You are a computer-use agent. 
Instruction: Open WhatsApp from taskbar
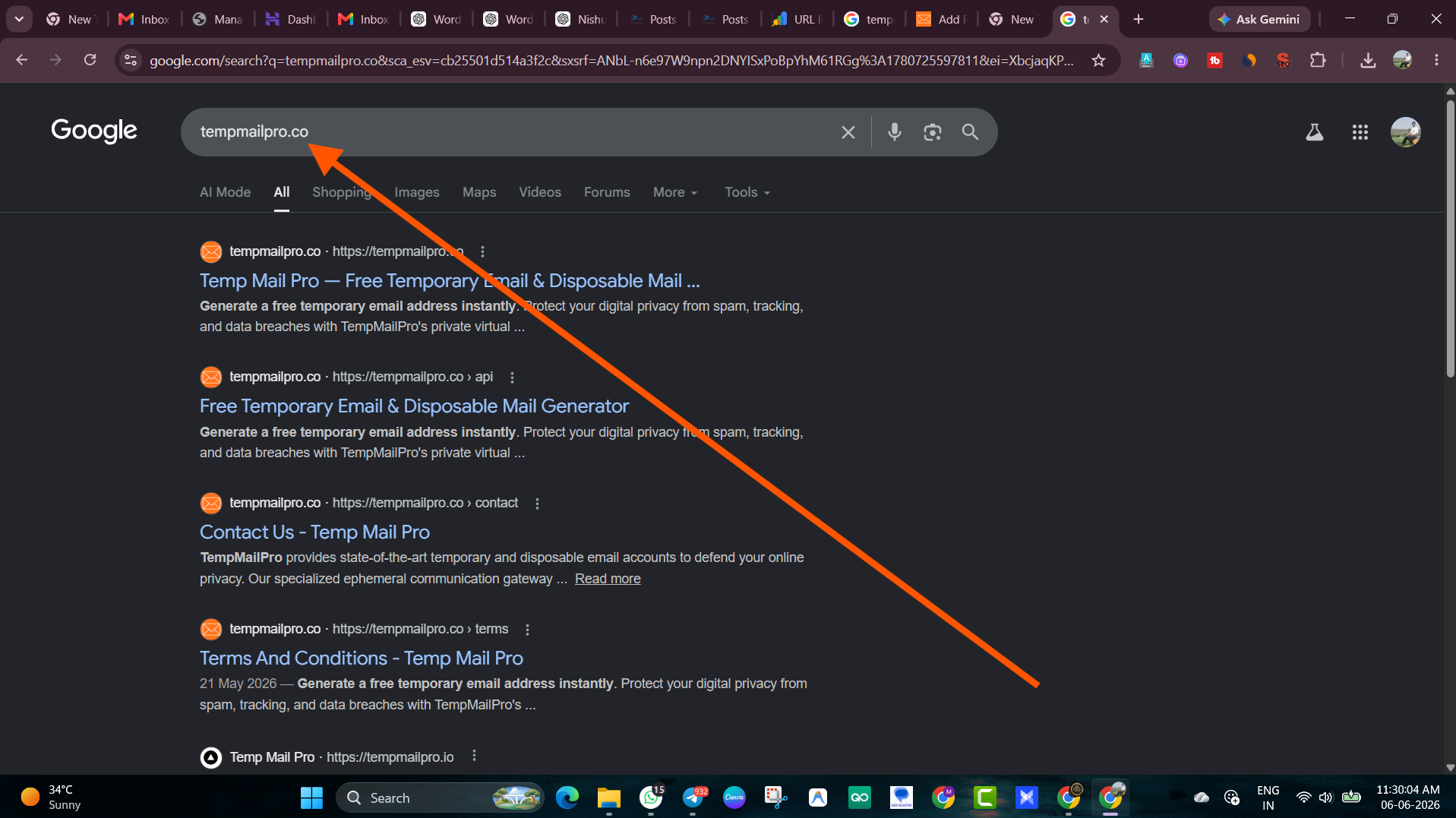651,797
